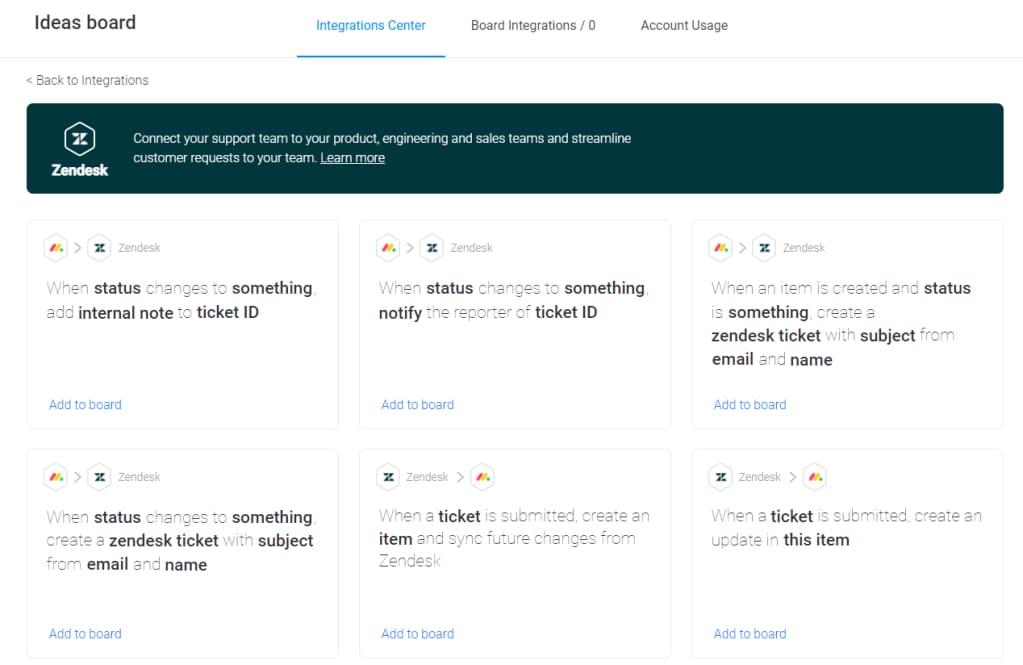Select the monday.com icon on the internal note recipe
This screenshot has width=1023, height=665.
pyautogui.click(x=55, y=247)
